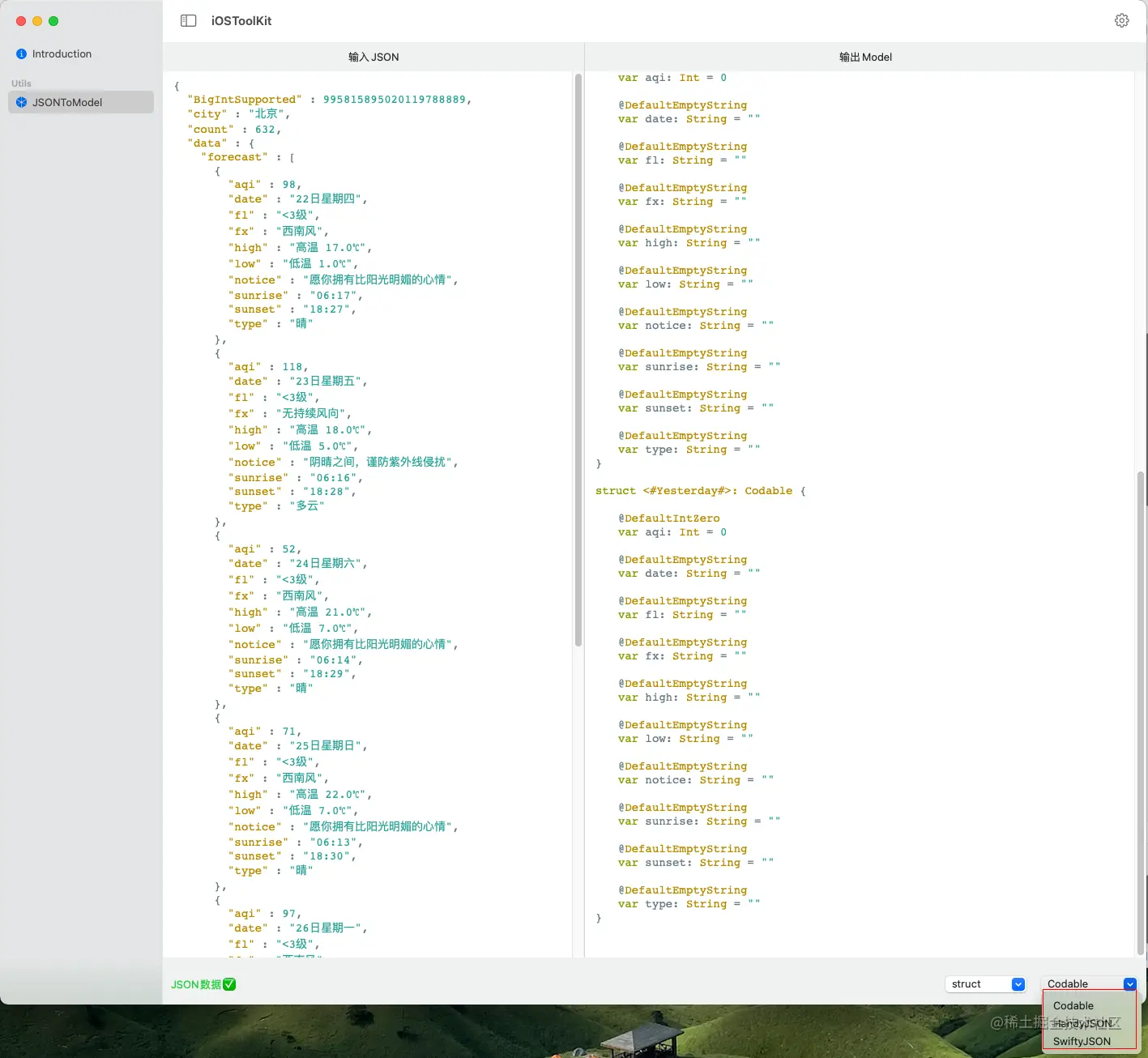Click the yellow window minimize button
1148x1058 pixels.
(37, 21)
